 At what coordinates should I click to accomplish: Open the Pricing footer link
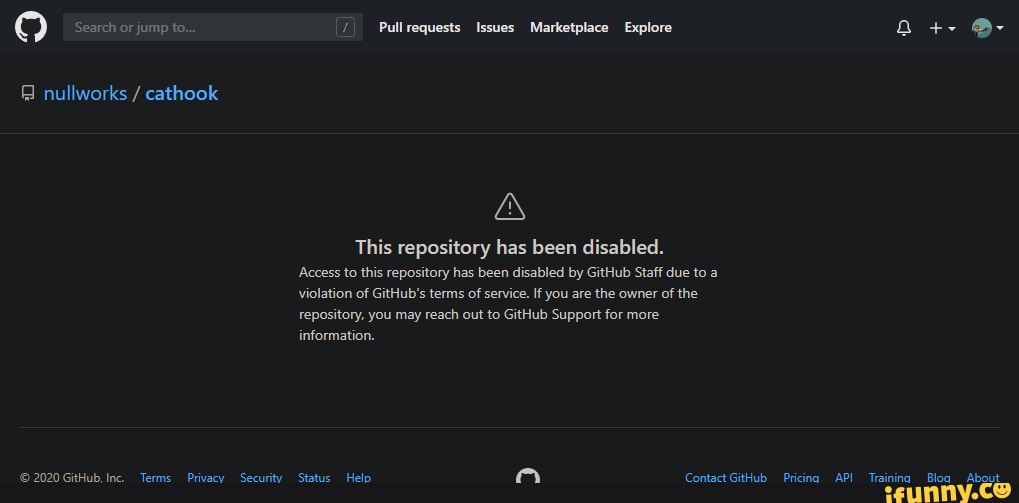tap(801, 478)
